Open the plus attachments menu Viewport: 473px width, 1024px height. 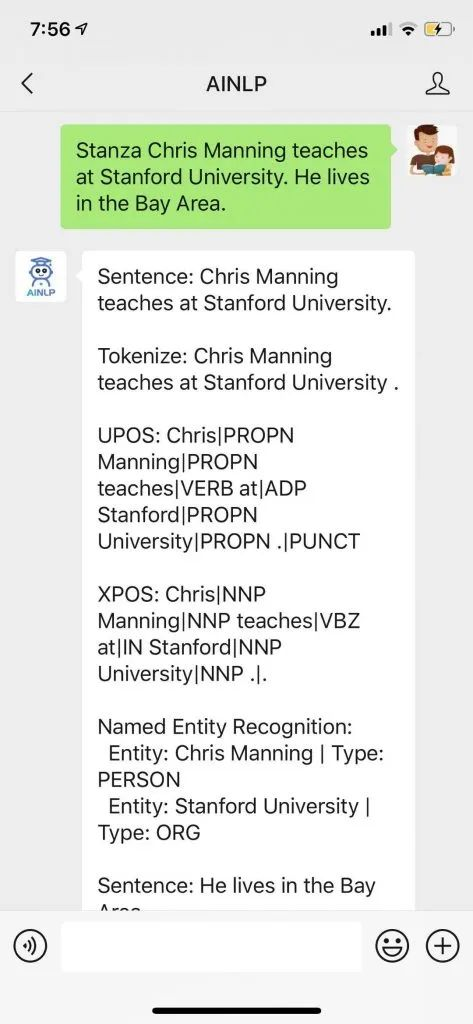[x=442, y=946]
